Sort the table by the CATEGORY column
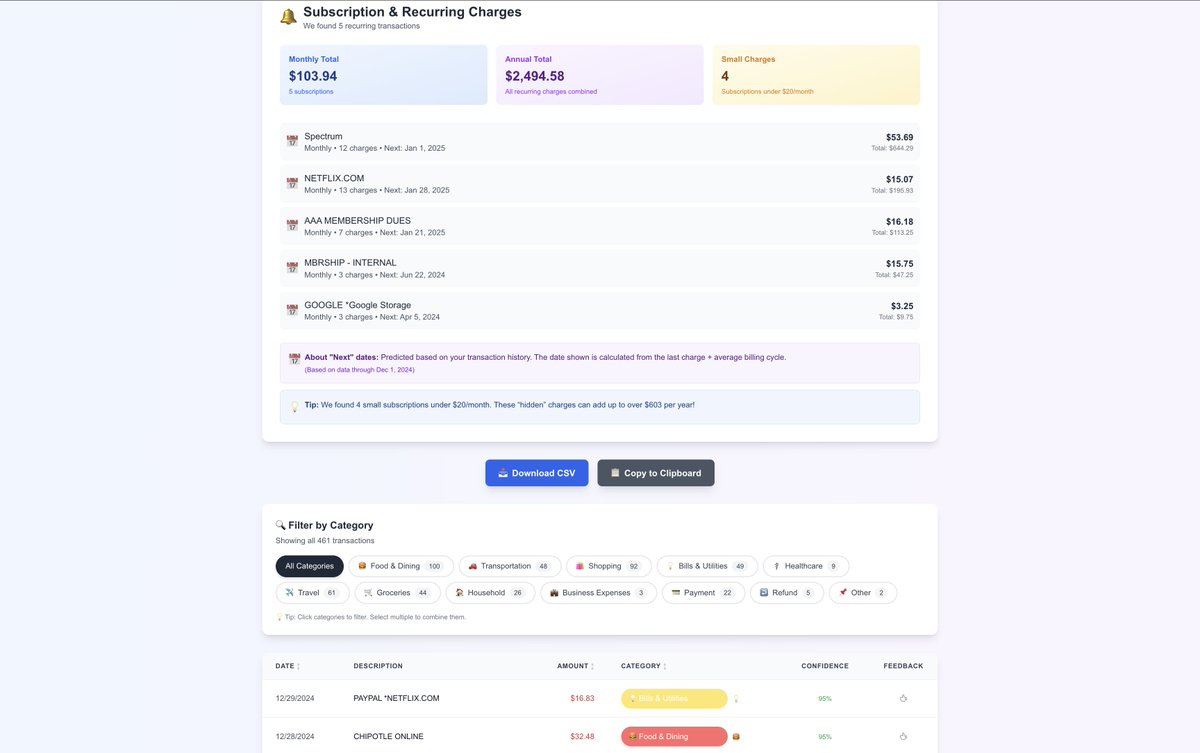The height and width of the screenshot is (753, 1200). click(x=644, y=666)
